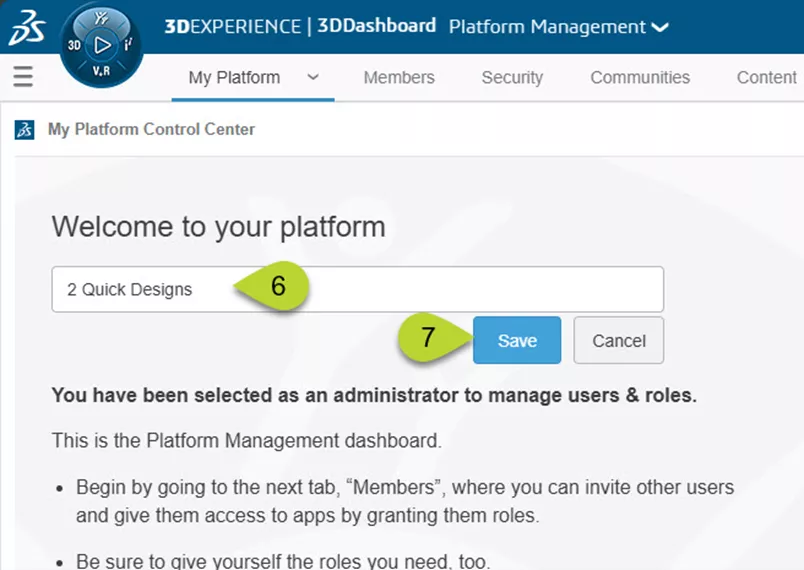Select the My Platform tab
This screenshot has height=570, width=804.
(234, 77)
